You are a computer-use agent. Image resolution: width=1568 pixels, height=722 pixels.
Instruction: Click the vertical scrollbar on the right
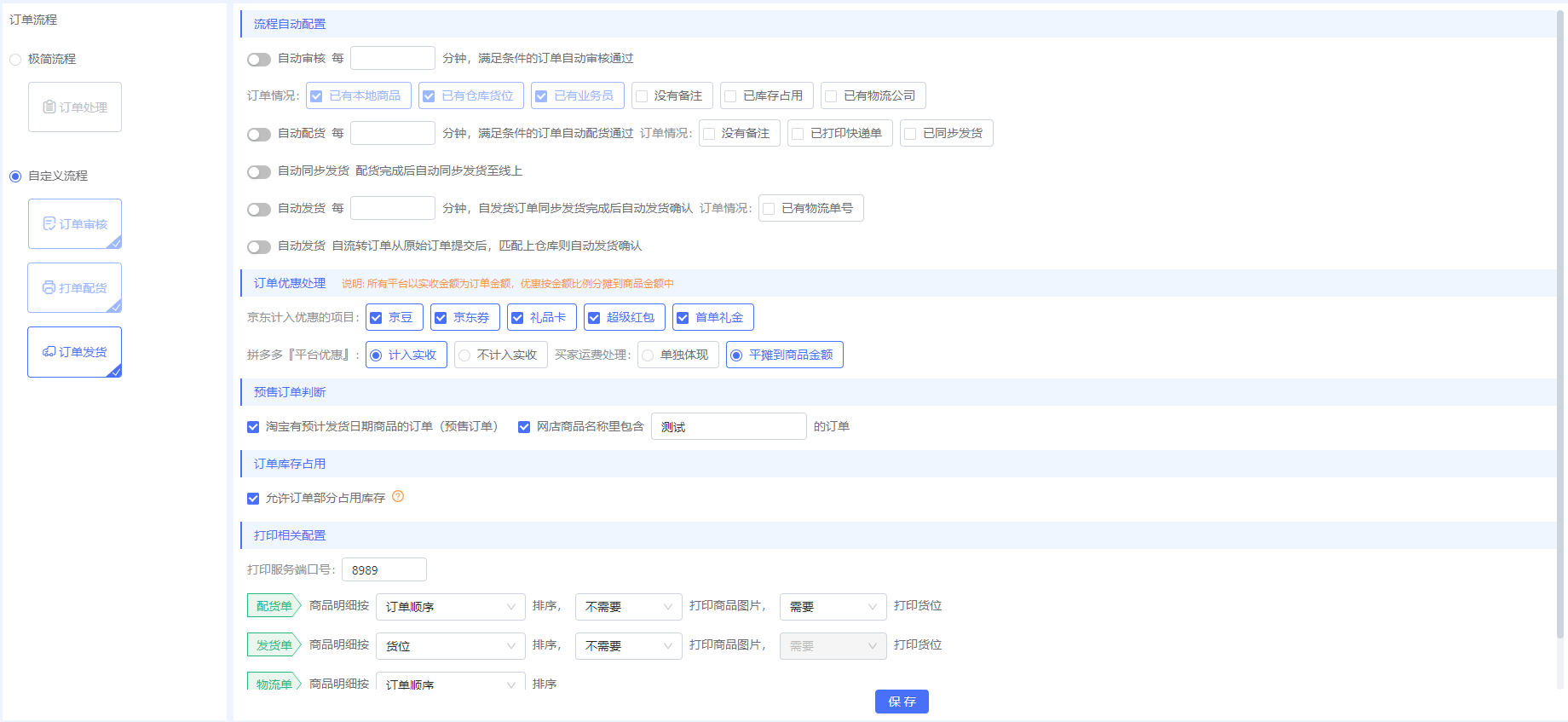[x=1560, y=324]
